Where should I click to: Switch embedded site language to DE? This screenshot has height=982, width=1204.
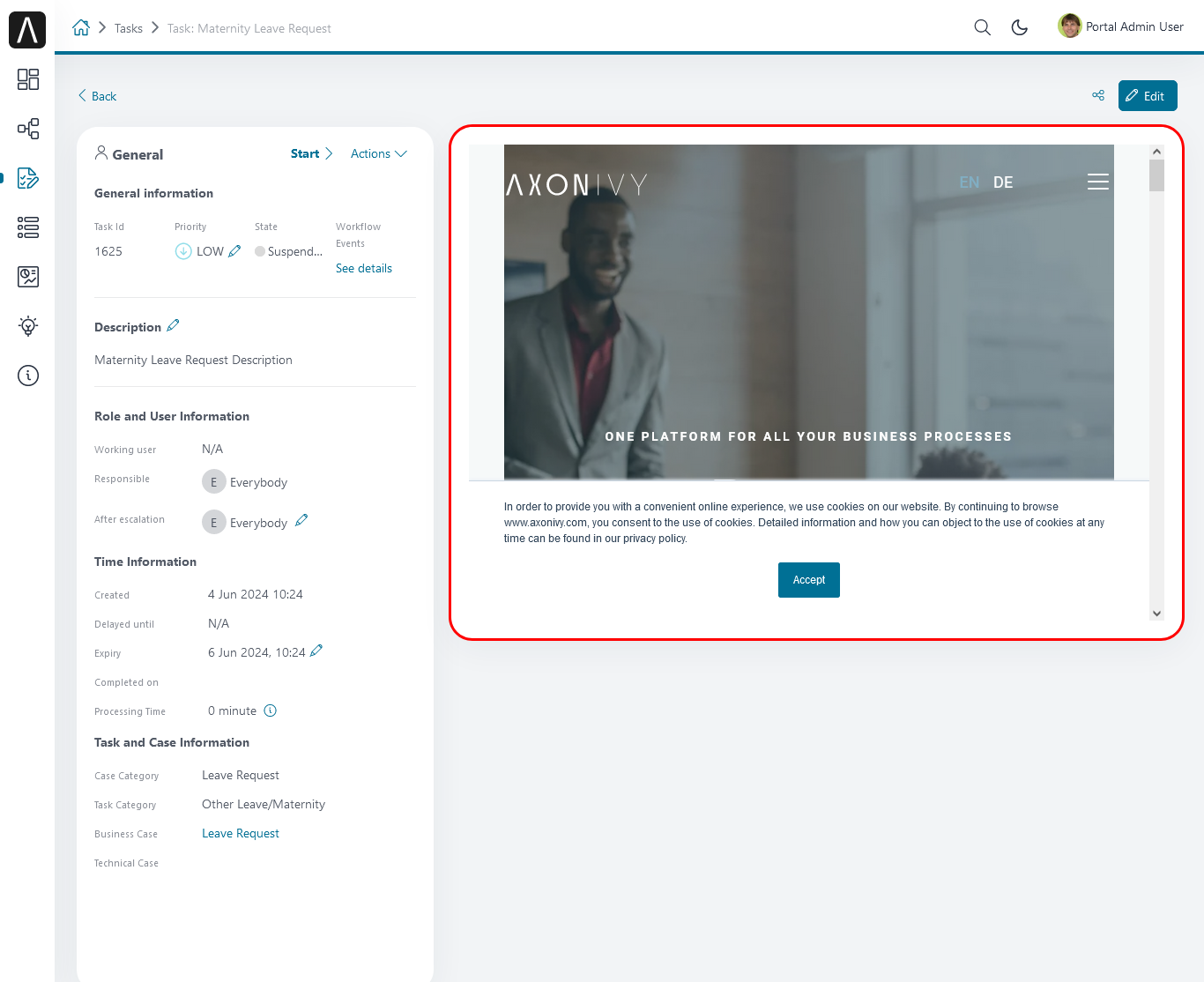point(1003,182)
